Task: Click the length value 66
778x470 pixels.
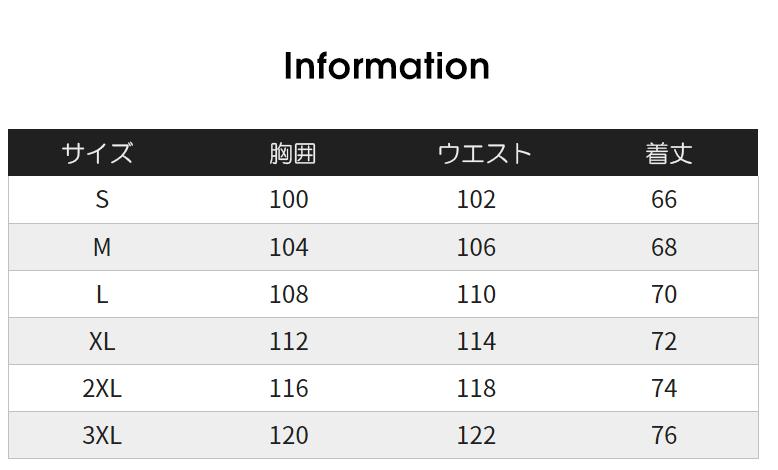Action: 664,199
